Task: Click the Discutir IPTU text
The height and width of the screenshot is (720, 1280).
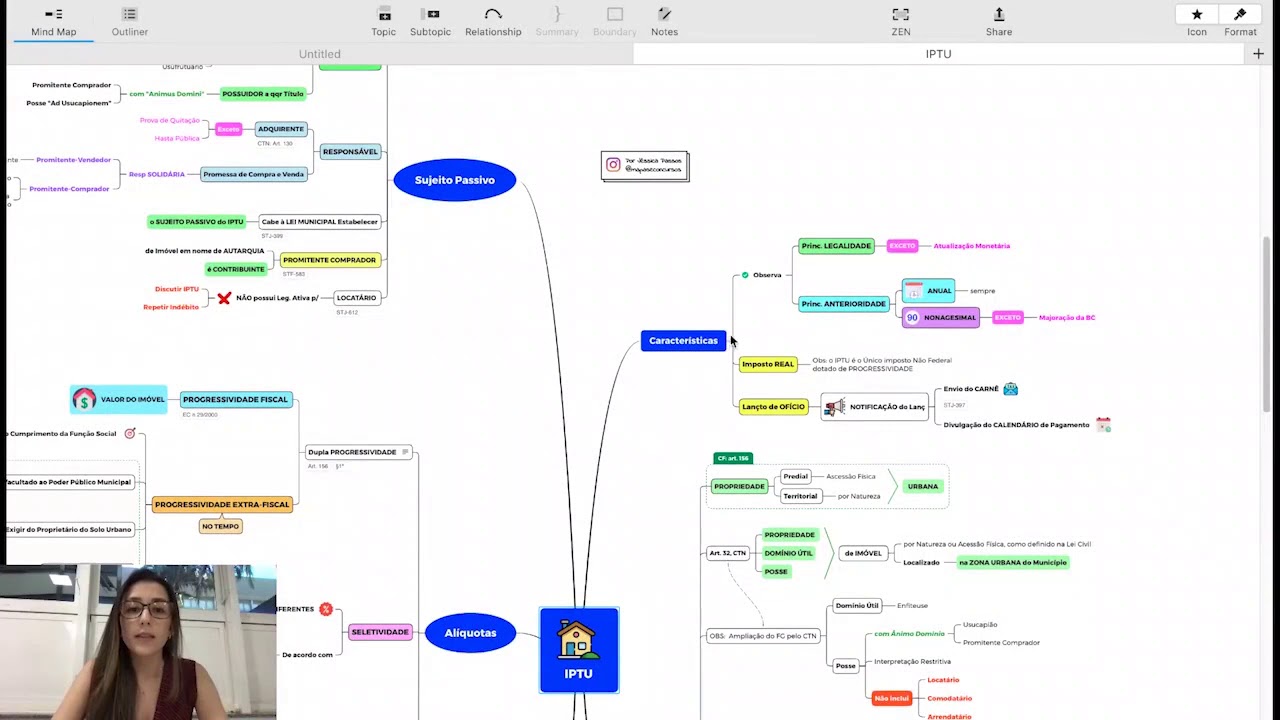Action: [177, 289]
